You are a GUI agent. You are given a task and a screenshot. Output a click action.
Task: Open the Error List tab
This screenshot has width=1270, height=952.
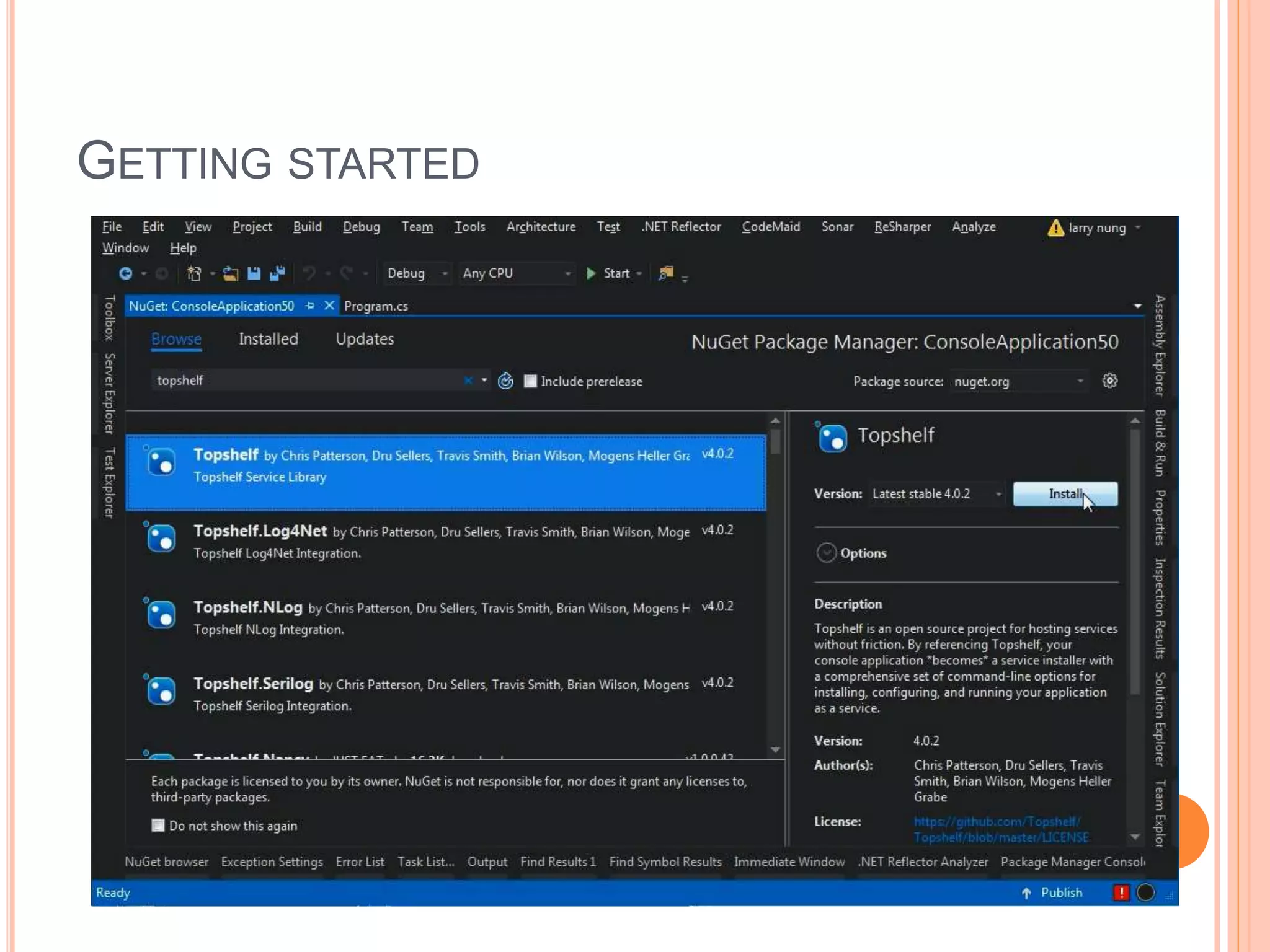(360, 862)
